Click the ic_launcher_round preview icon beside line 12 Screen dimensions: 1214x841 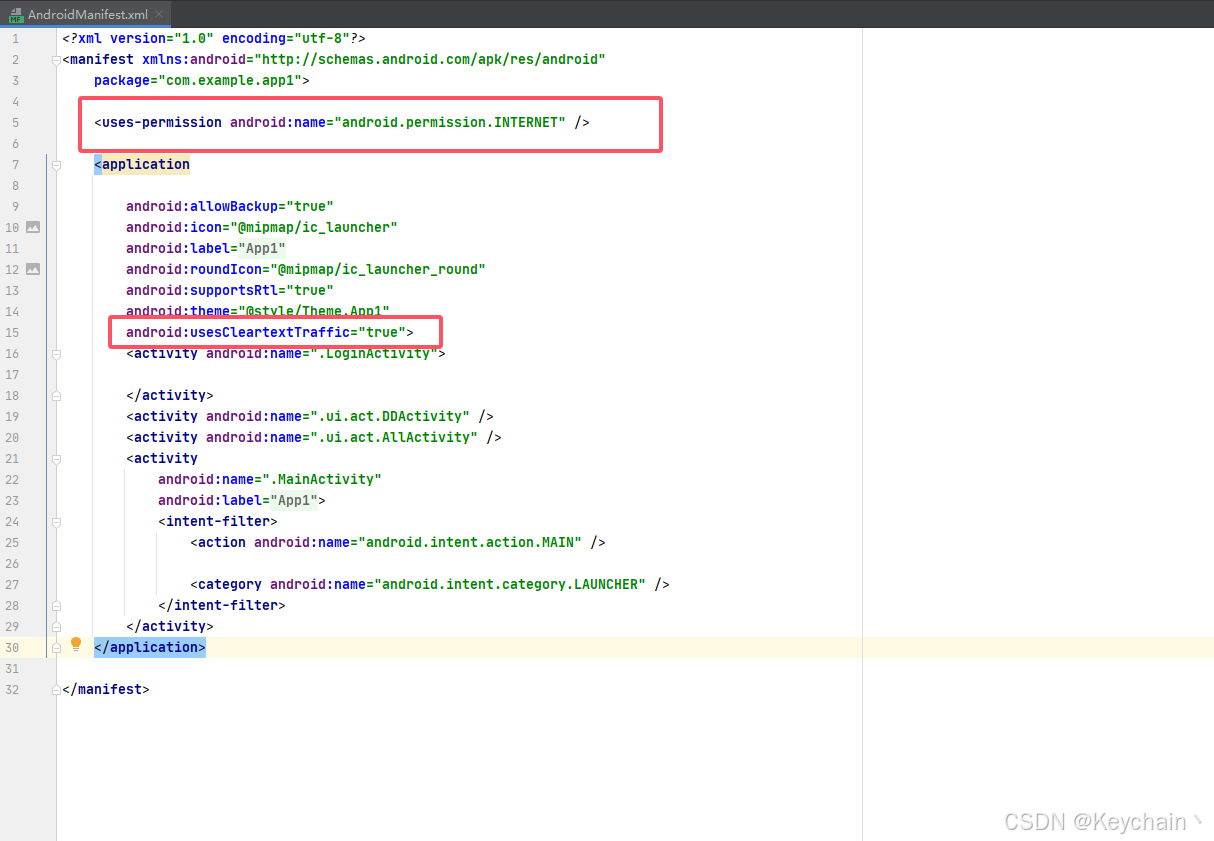point(35,269)
